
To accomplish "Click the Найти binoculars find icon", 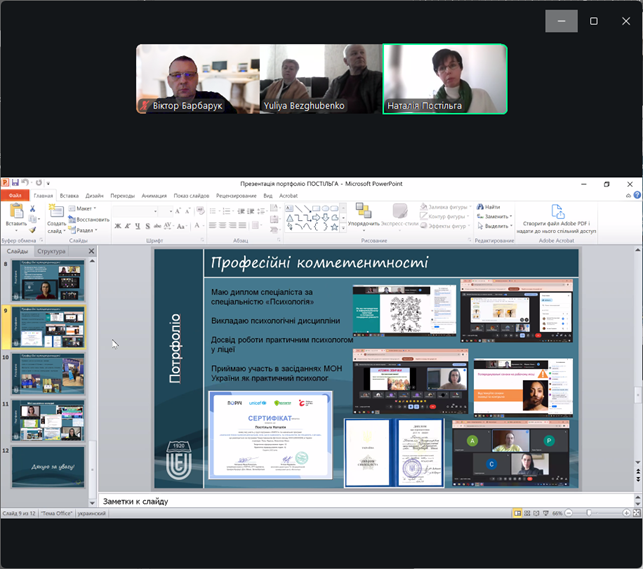I will 488,207.
